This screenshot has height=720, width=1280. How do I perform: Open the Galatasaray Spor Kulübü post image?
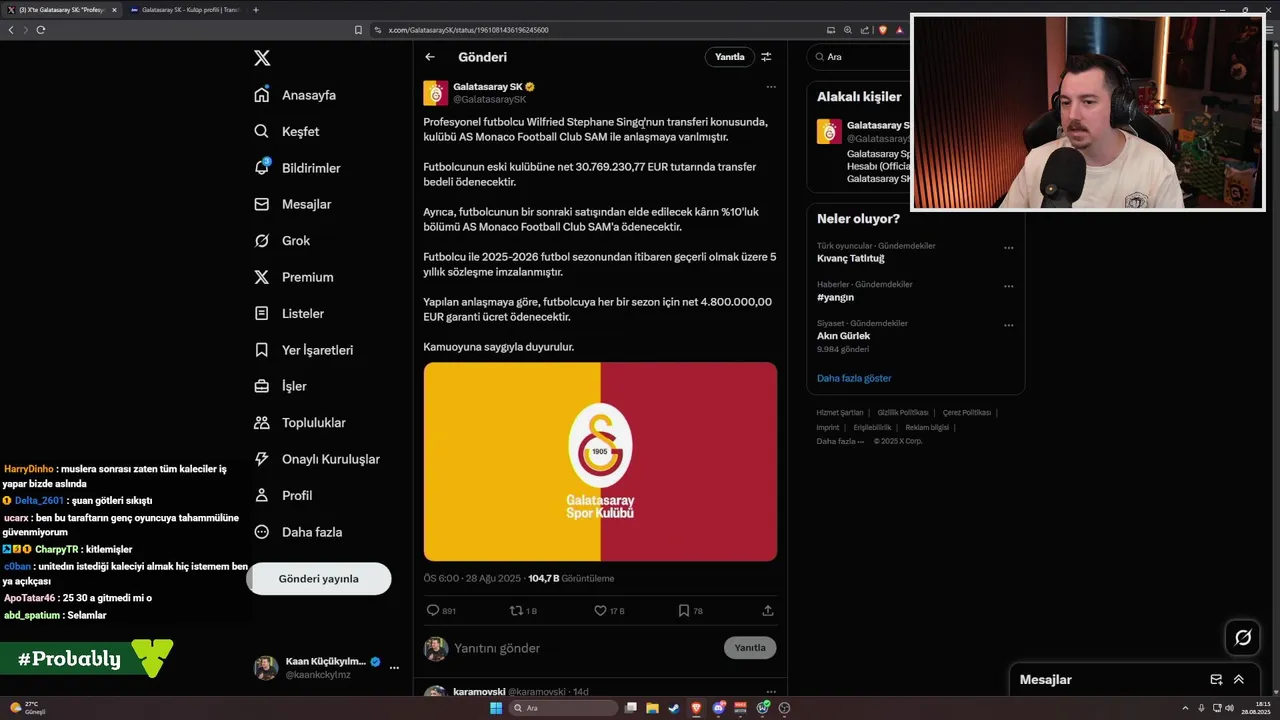click(600, 461)
